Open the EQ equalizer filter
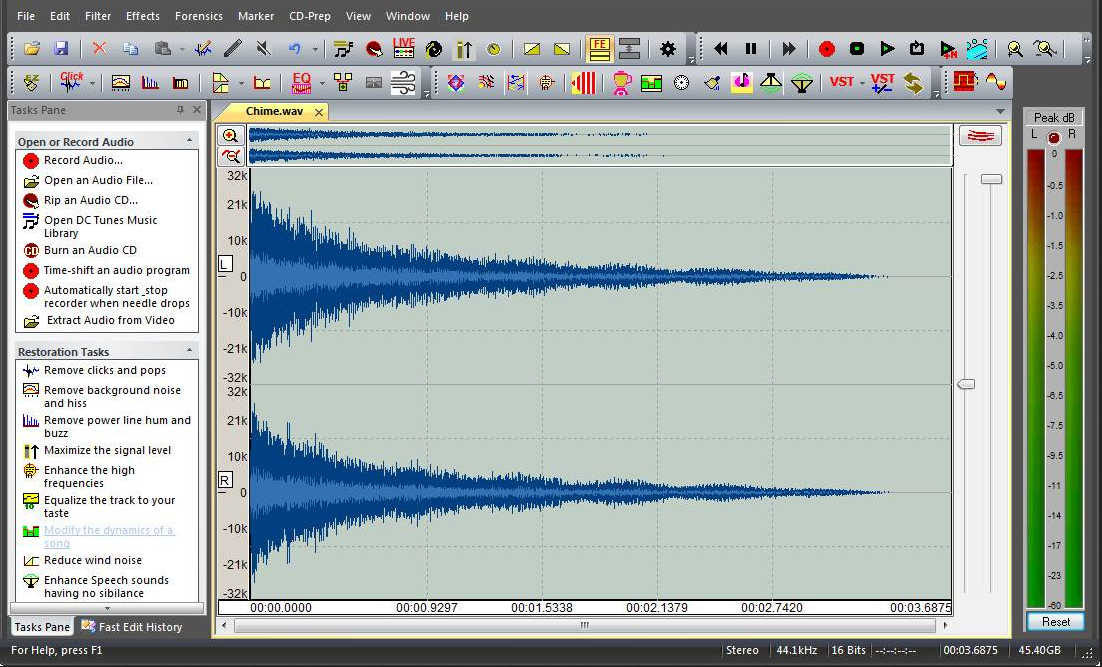Viewport: 1102px width, 667px height. tap(301, 82)
